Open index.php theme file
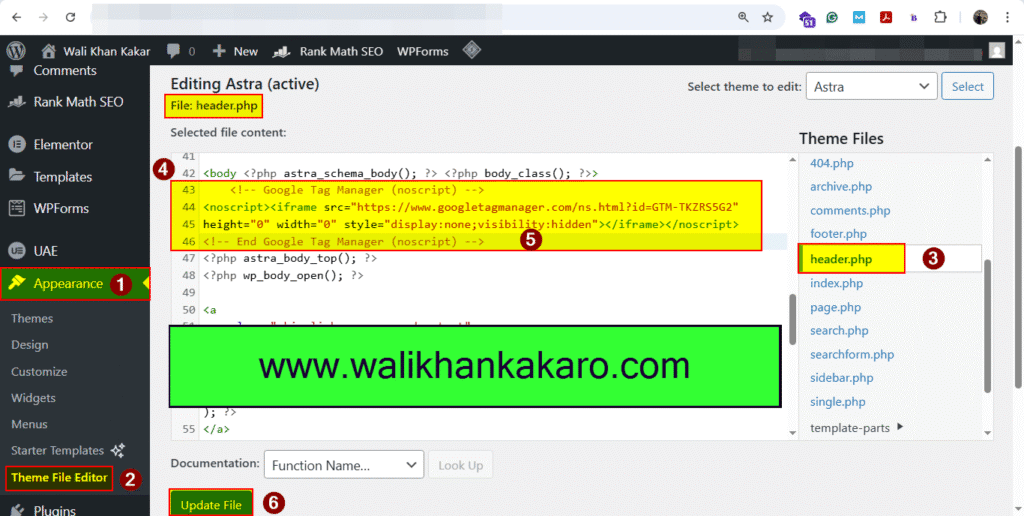1024x516 pixels. click(836, 283)
